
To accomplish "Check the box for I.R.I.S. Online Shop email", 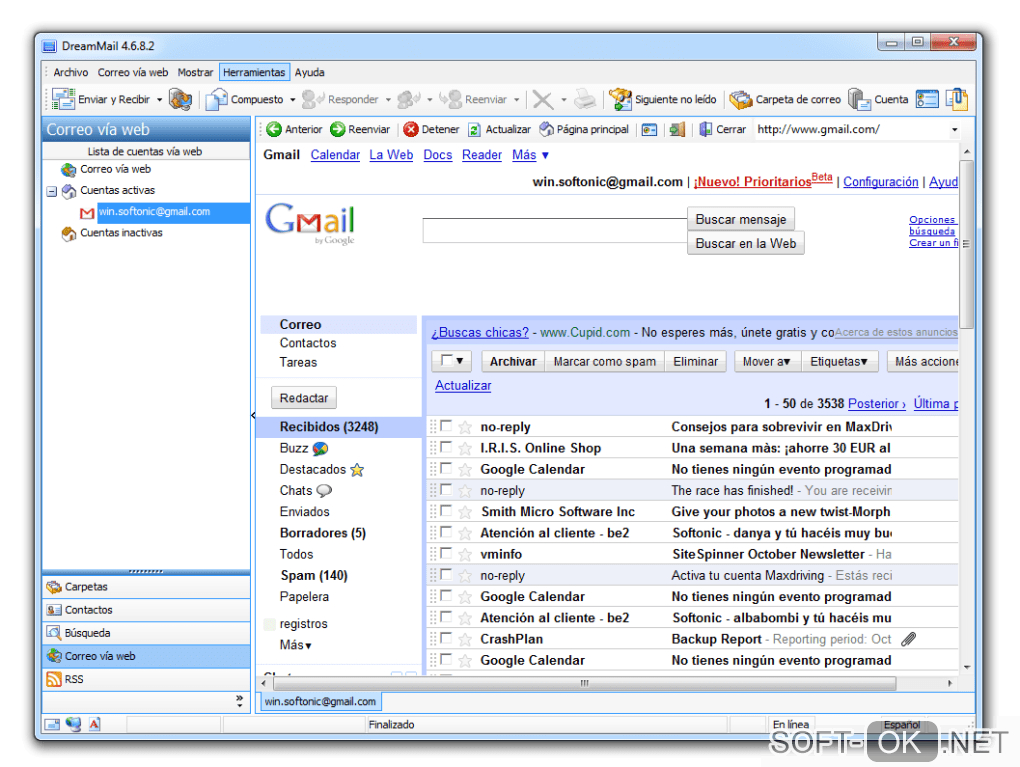I will (446, 447).
